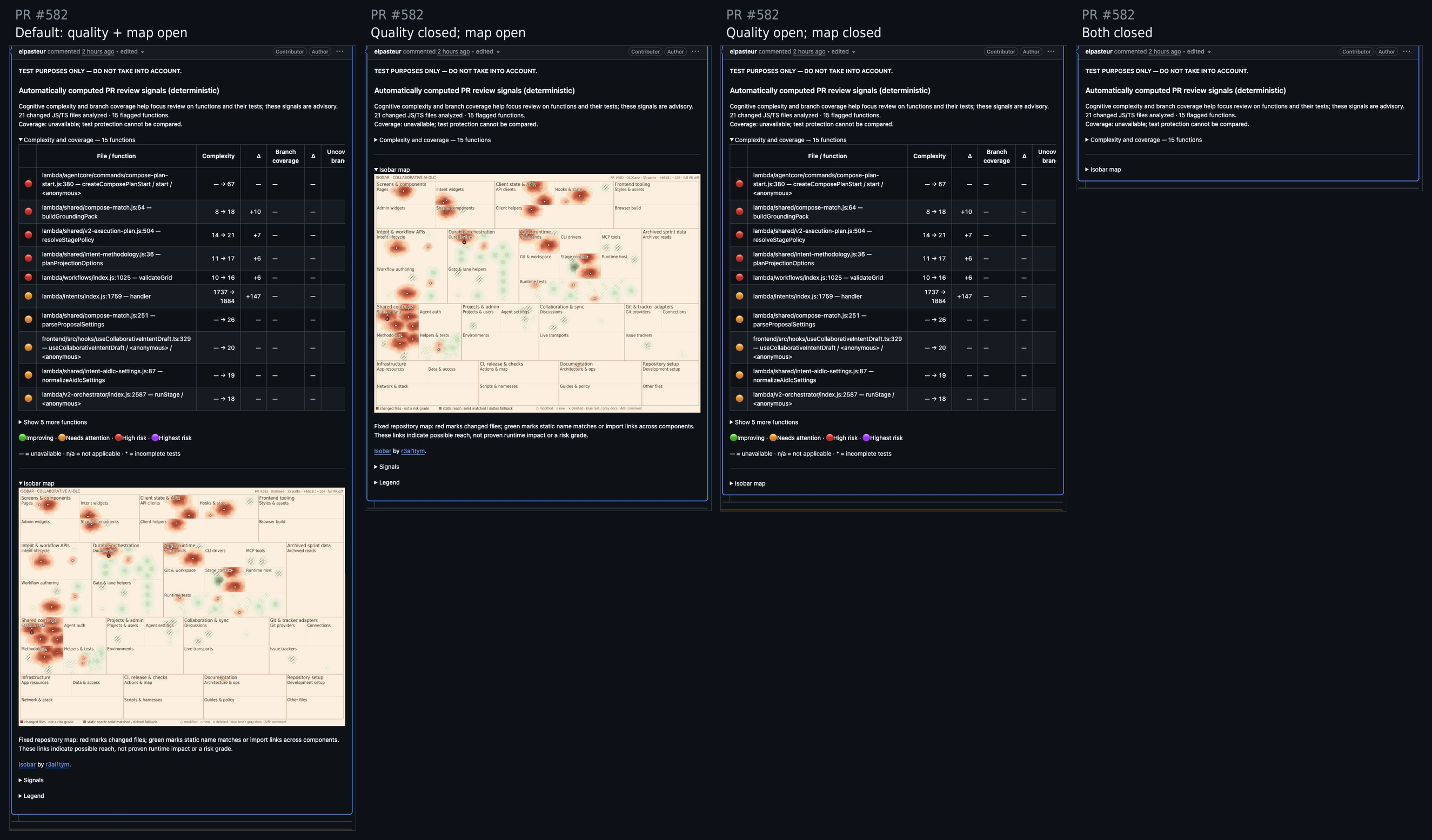Open the edited dropdown in the Both closed panel header
The image size is (1432, 840).
click(1199, 52)
